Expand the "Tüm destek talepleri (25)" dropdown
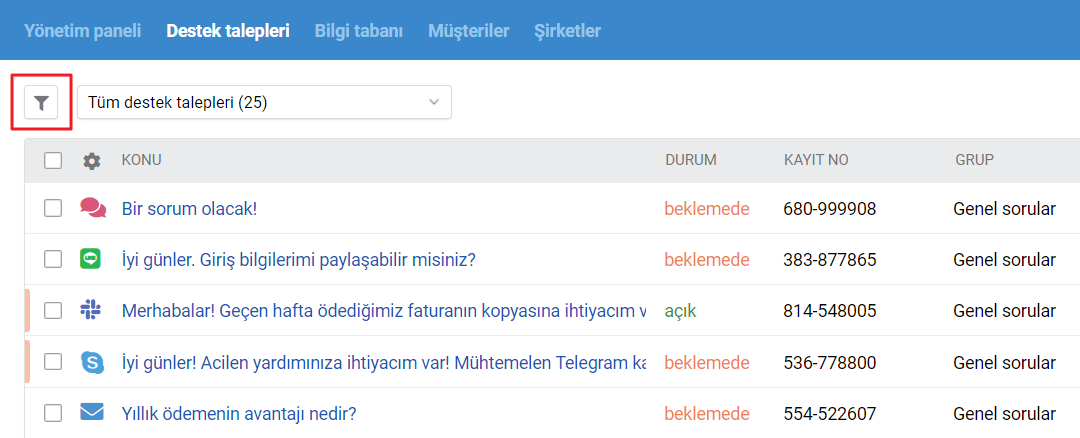Screen dimensions: 1080x438 click(264, 102)
